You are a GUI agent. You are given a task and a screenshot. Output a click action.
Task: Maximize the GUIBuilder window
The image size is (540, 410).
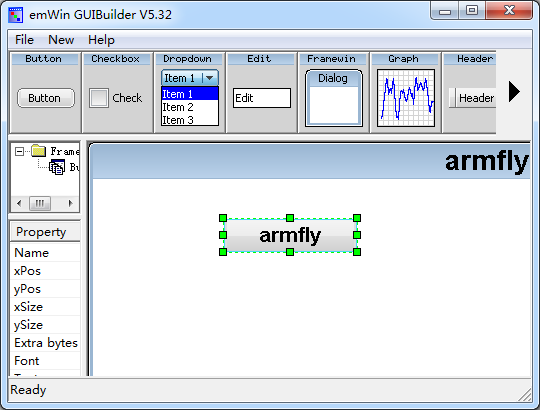472,11
